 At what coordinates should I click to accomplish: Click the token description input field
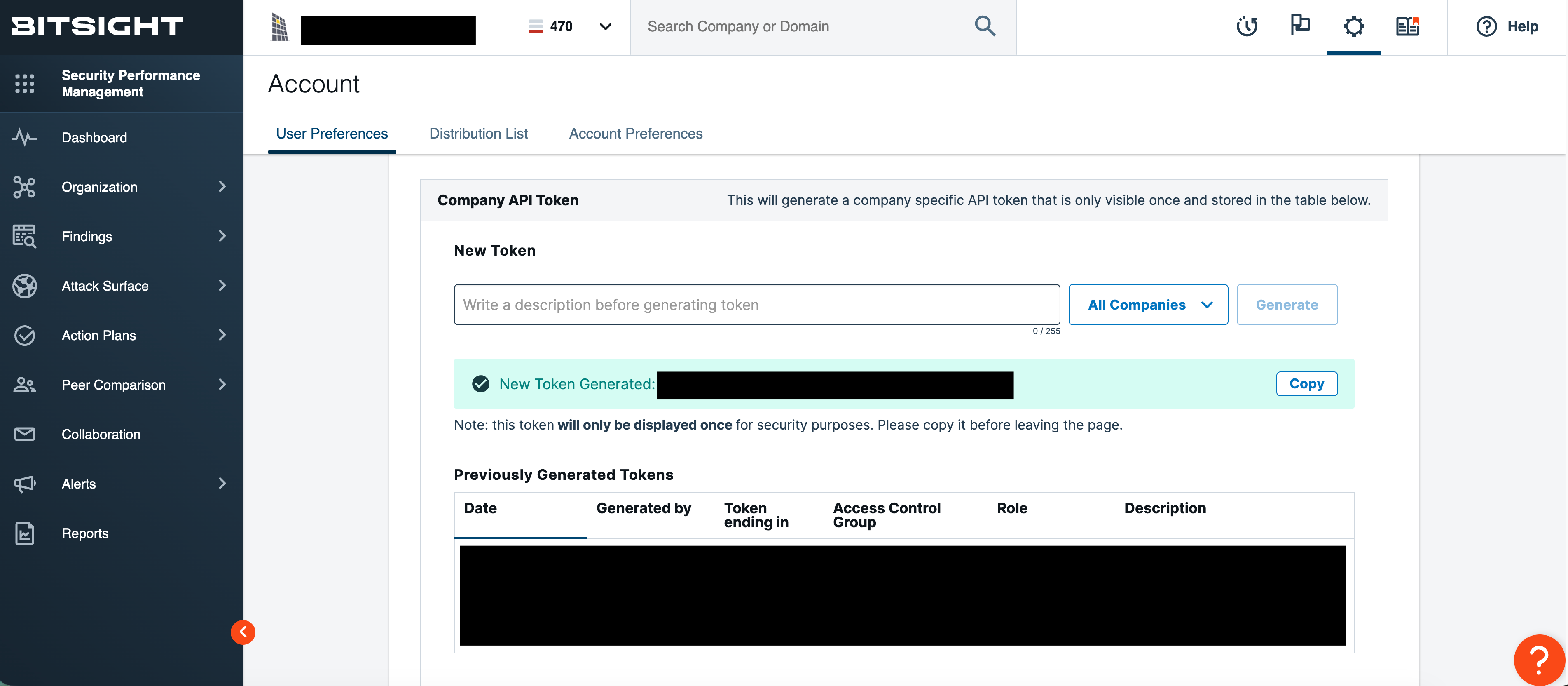click(756, 305)
